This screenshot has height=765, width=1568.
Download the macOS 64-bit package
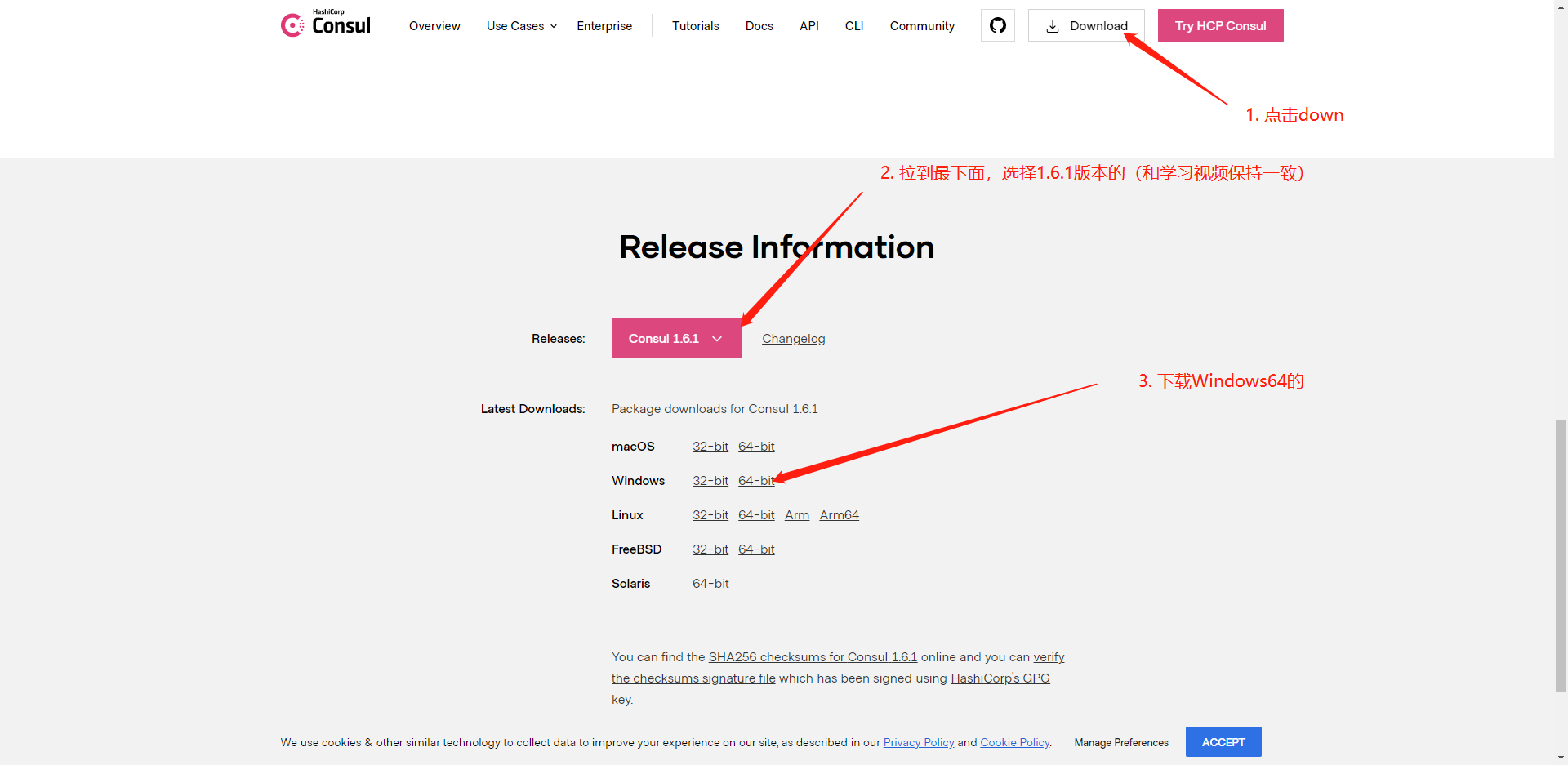coord(756,447)
